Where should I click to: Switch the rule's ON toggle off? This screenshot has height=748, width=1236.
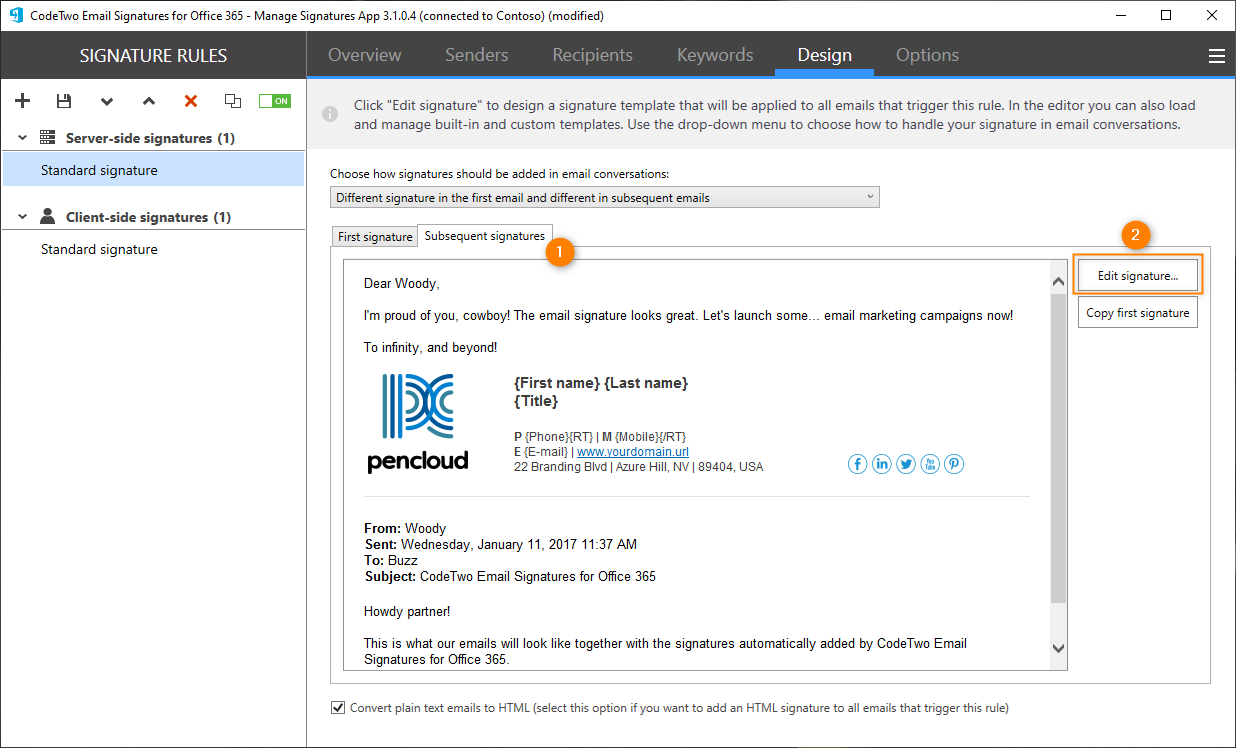point(274,100)
